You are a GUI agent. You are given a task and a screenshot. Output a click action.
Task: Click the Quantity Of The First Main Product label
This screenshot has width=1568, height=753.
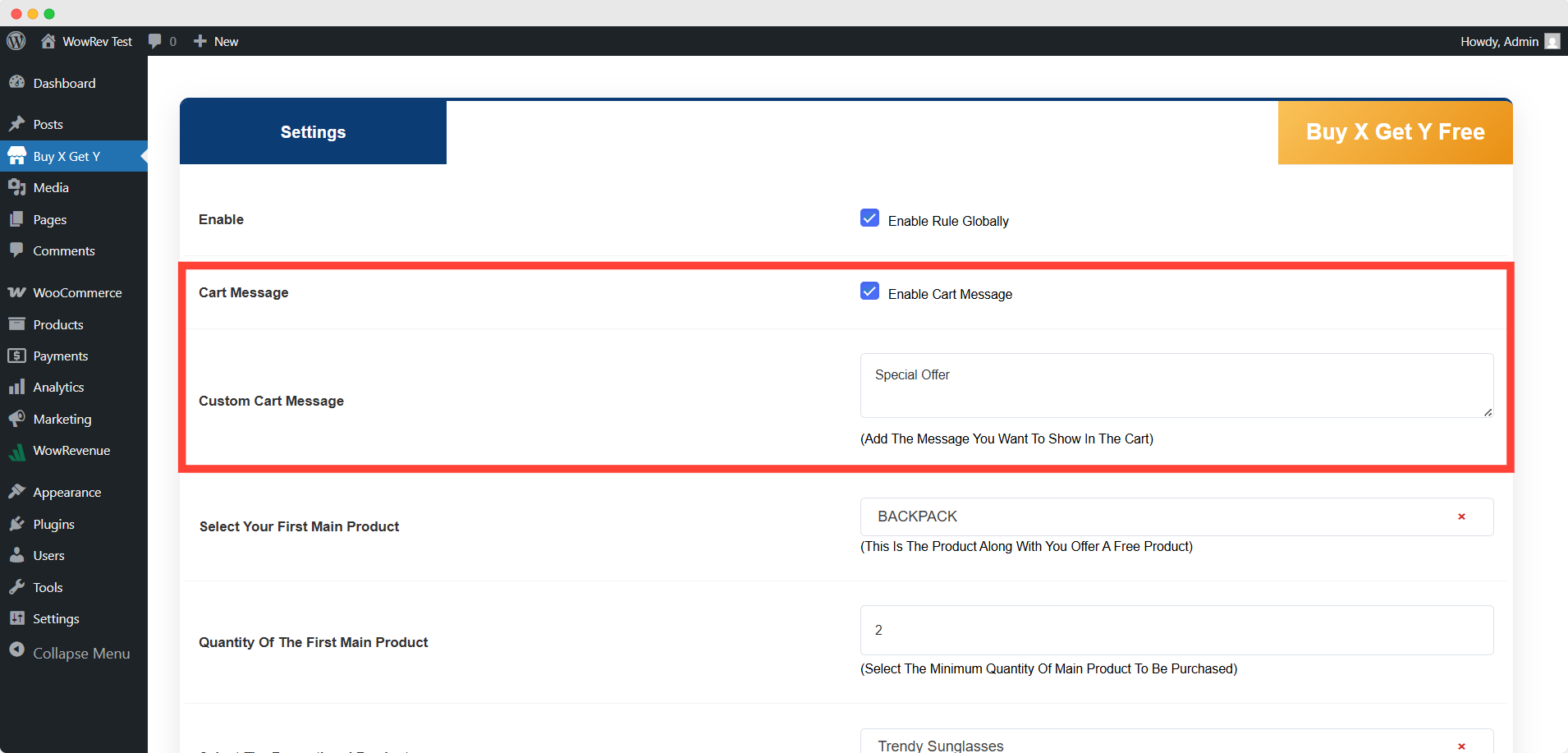(314, 642)
